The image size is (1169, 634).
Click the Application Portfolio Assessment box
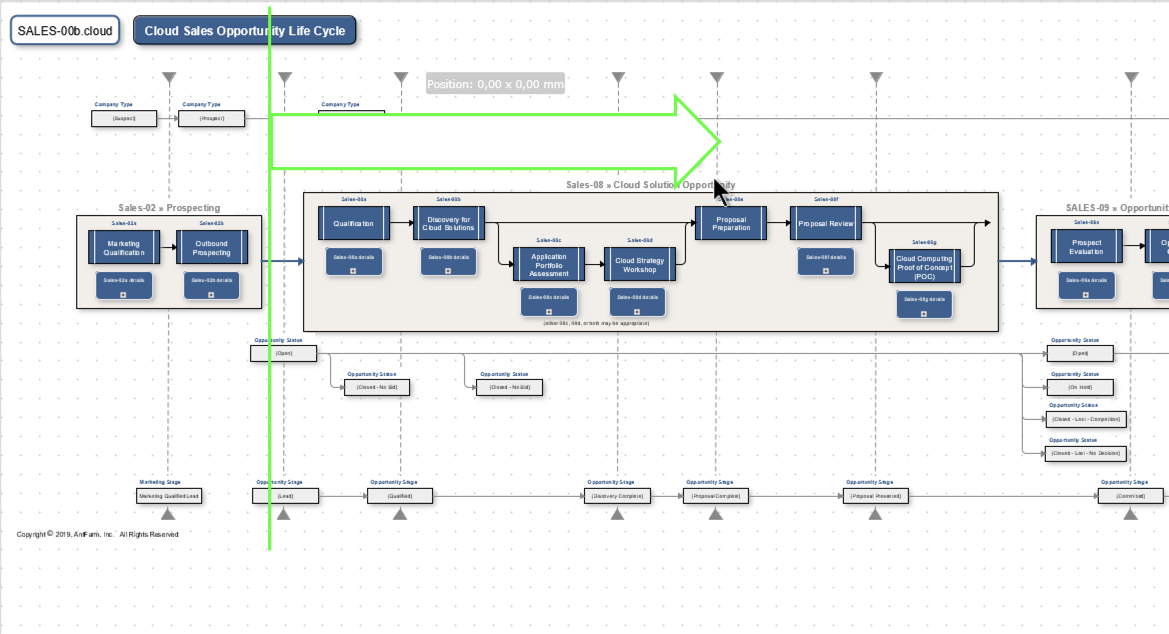click(549, 265)
